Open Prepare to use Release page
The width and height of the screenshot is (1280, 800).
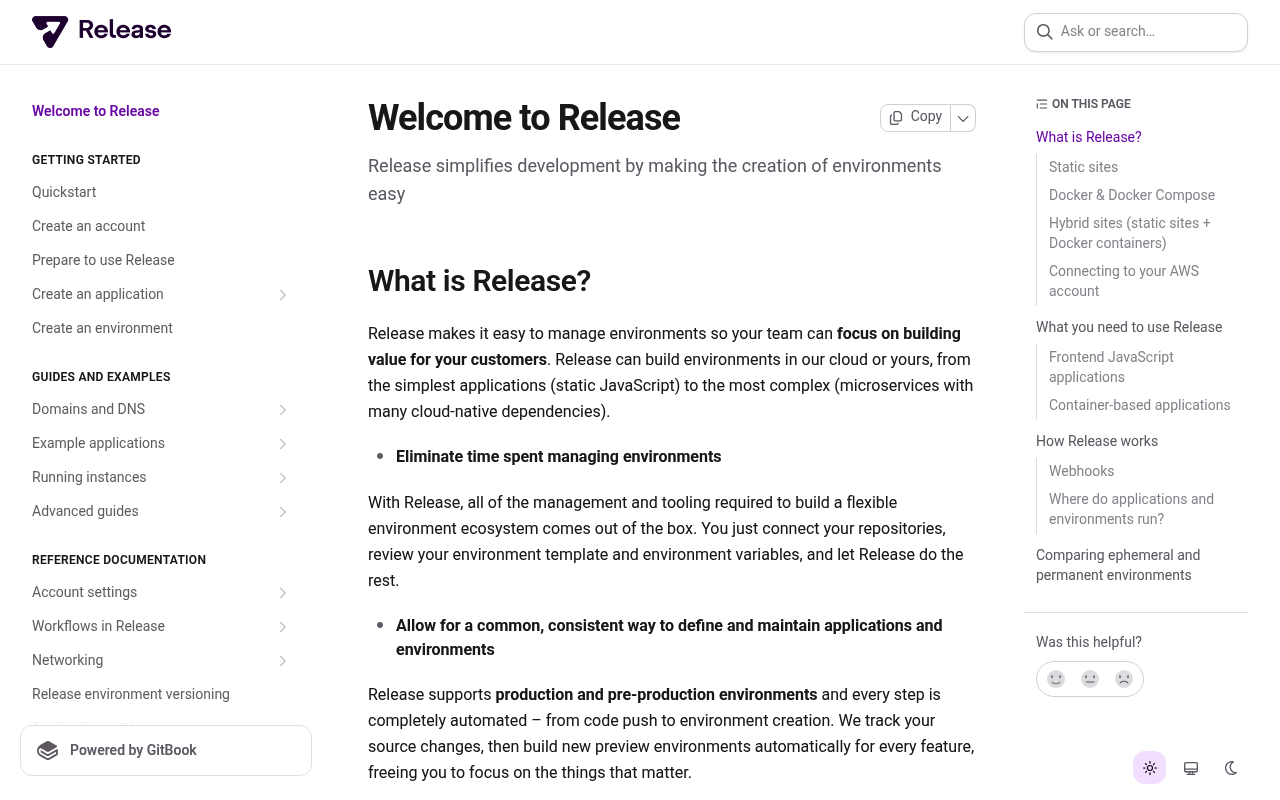(x=103, y=260)
